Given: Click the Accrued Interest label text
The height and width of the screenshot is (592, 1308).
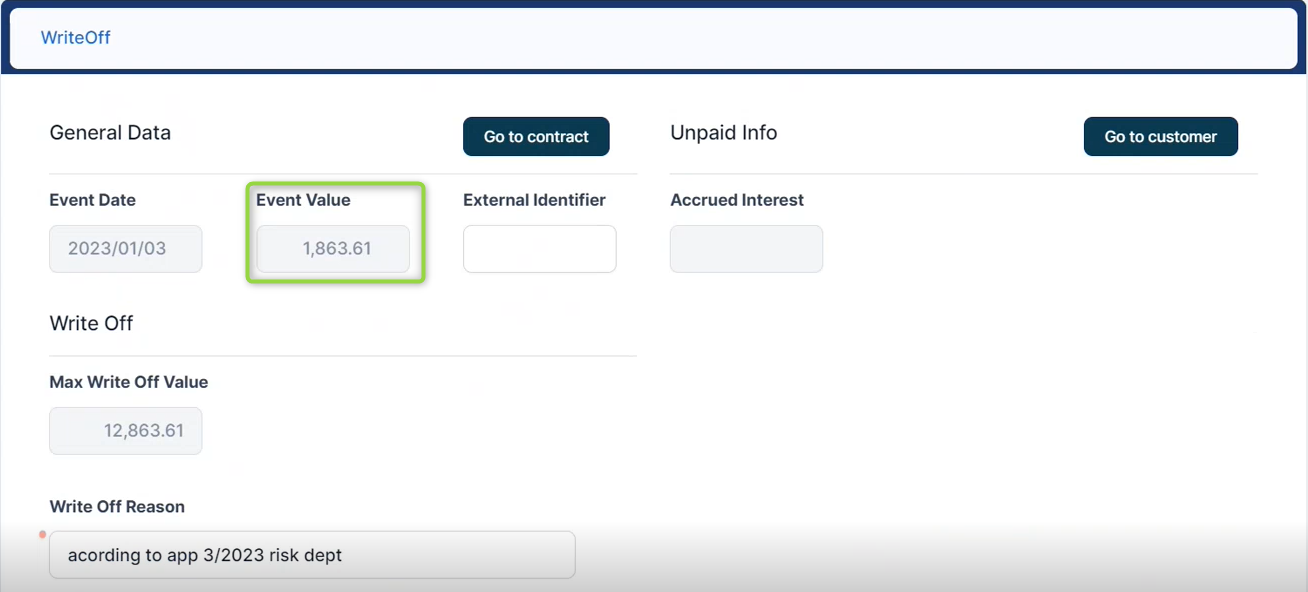Looking at the screenshot, I should (x=737, y=200).
